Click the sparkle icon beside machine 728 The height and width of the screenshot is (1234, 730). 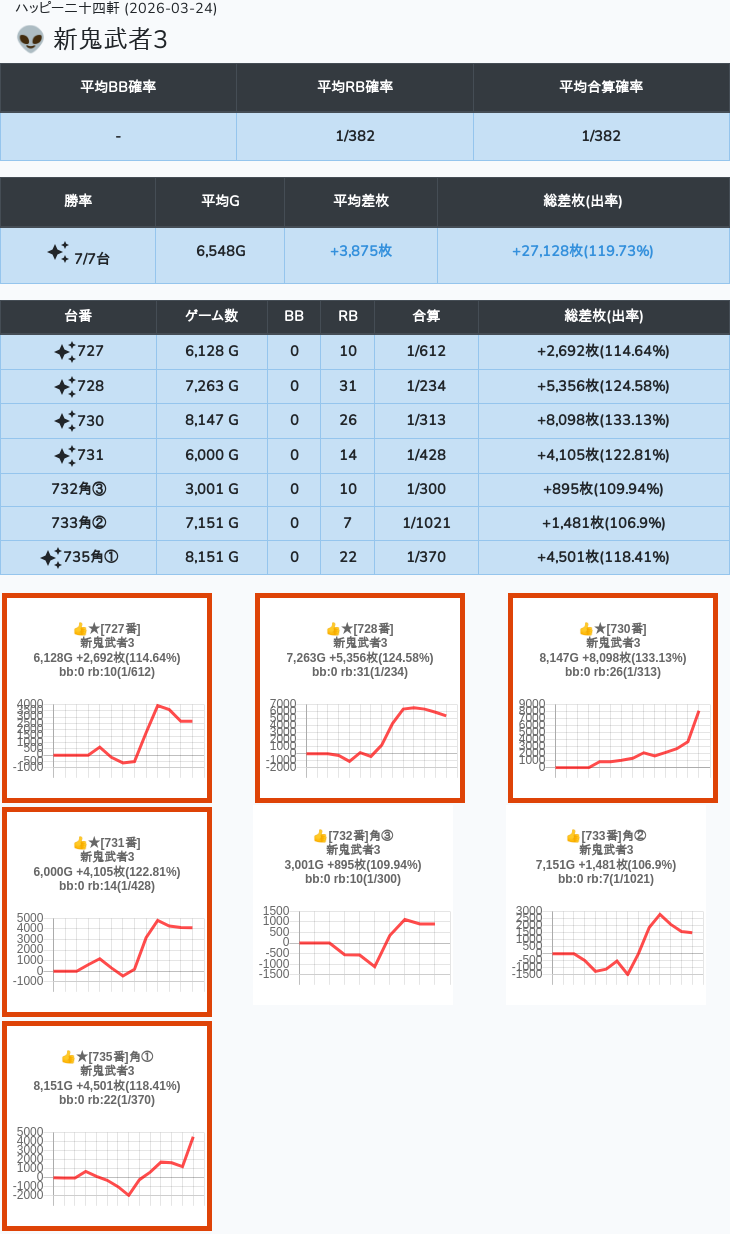point(65,387)
